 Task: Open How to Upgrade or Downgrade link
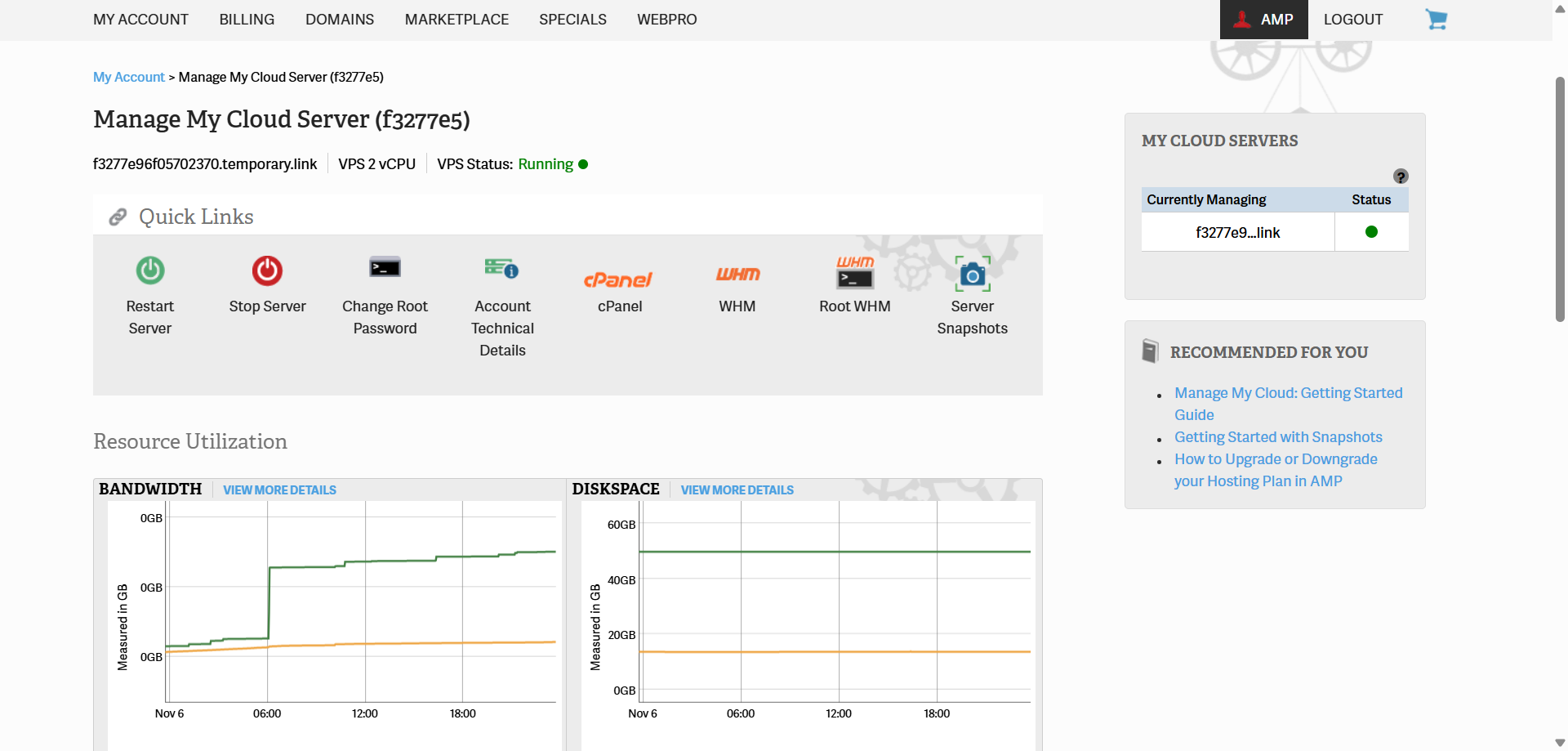tap(1276, 470)
